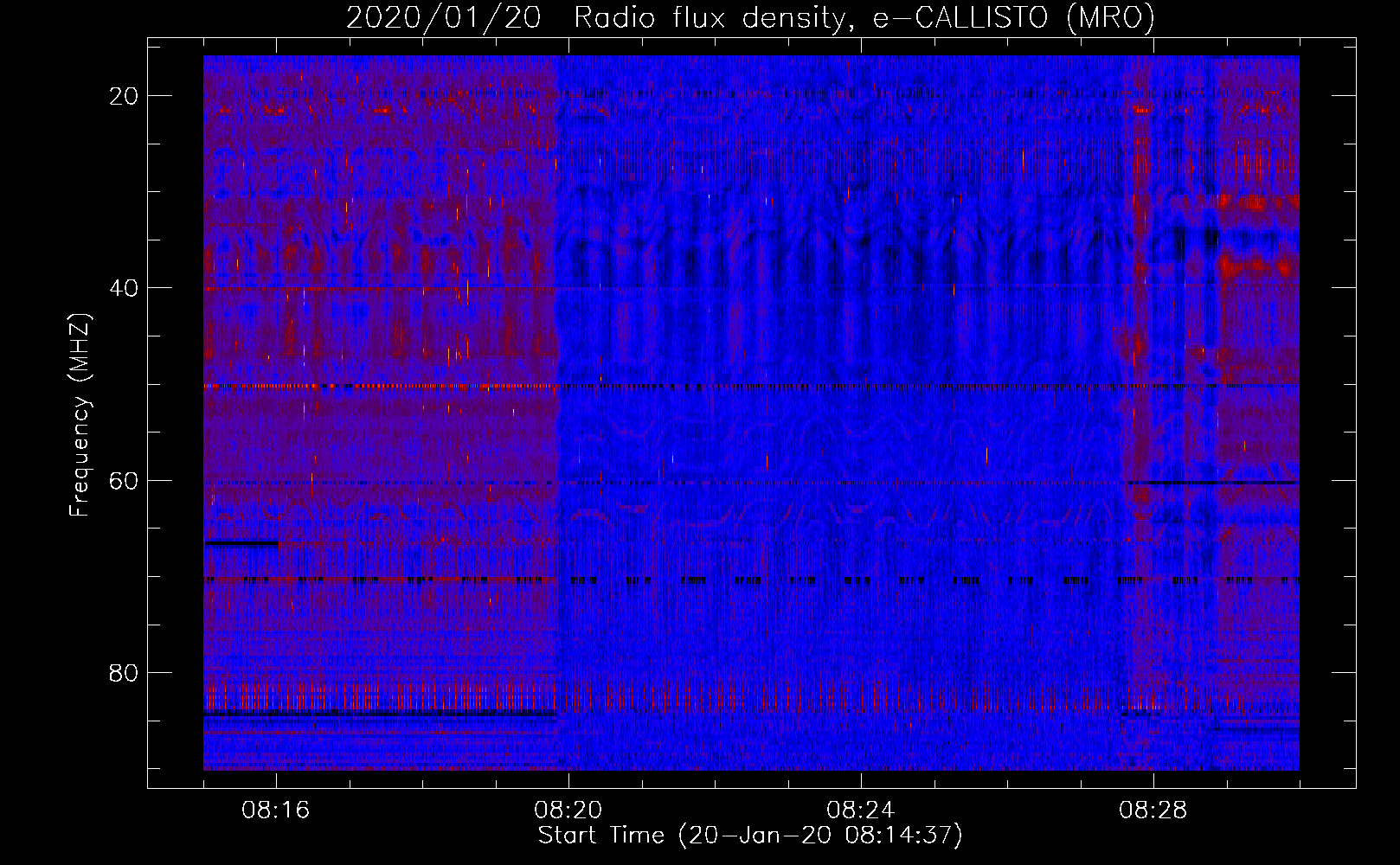This screenshot has width=1400, height=865.
Task: Click the frequency tick label 40
Action: pos(124,288)
